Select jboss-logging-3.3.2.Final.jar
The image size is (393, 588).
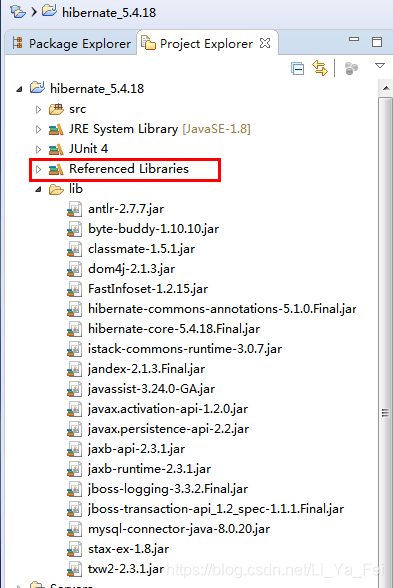[x=168, y=489]
